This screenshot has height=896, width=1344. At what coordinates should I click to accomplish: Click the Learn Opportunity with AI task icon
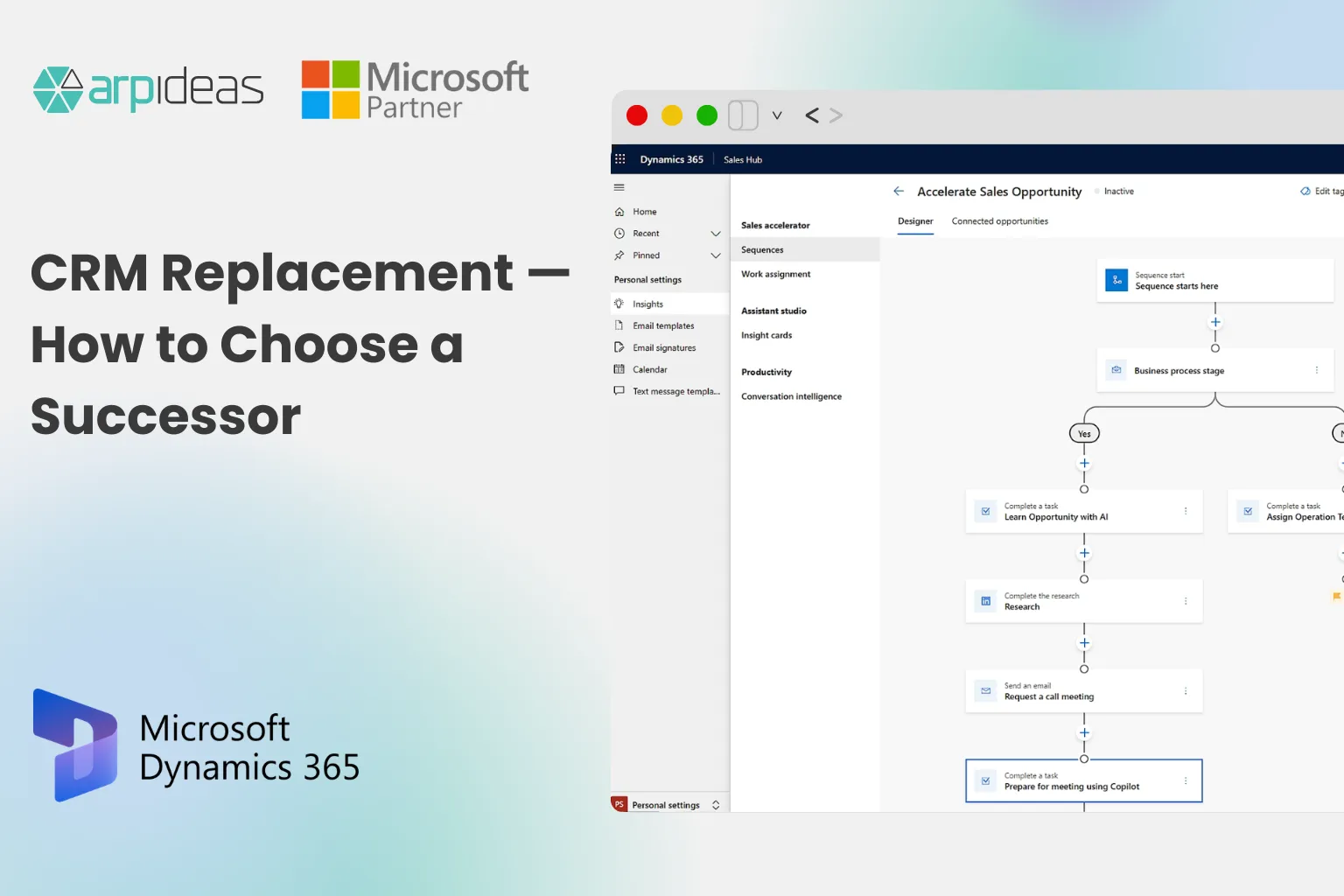(x=986, y=511)
